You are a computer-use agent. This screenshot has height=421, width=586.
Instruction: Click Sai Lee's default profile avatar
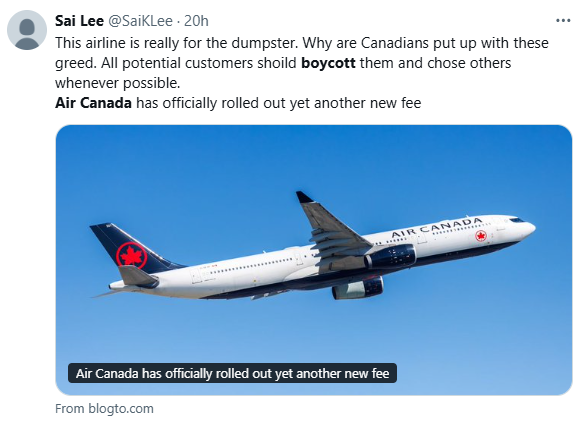click(x=27, y=30)
